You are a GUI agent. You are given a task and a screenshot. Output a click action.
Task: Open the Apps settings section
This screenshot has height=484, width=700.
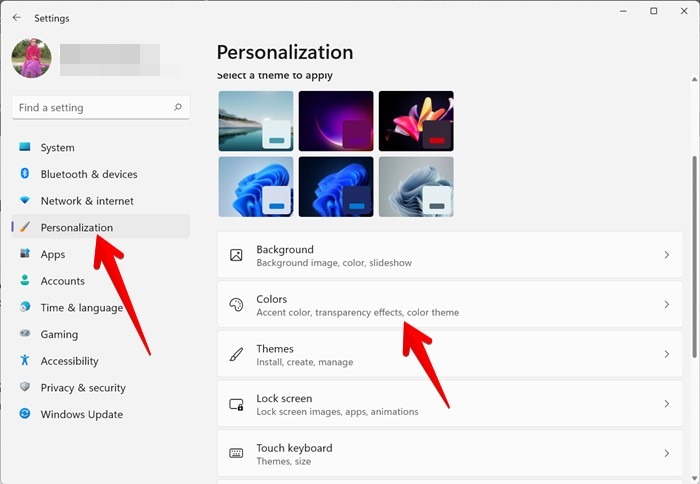53,255
